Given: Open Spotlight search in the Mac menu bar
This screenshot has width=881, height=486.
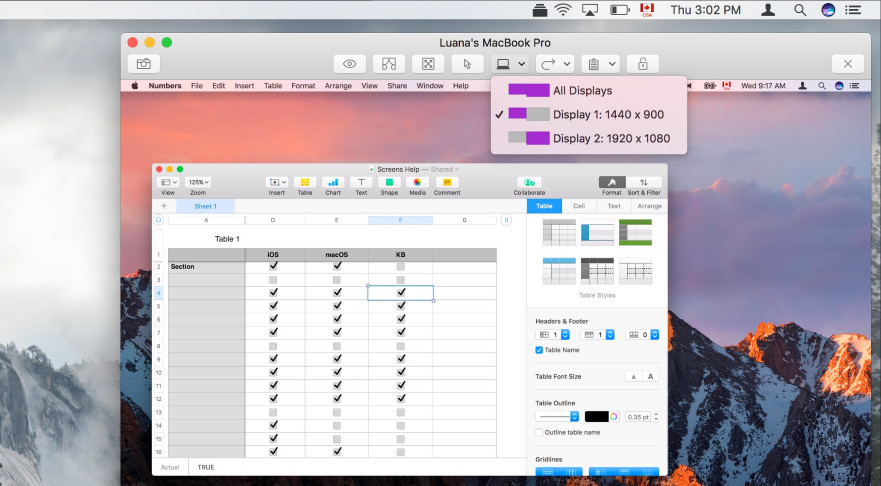Looking at the screenshot, I should 800,10.
